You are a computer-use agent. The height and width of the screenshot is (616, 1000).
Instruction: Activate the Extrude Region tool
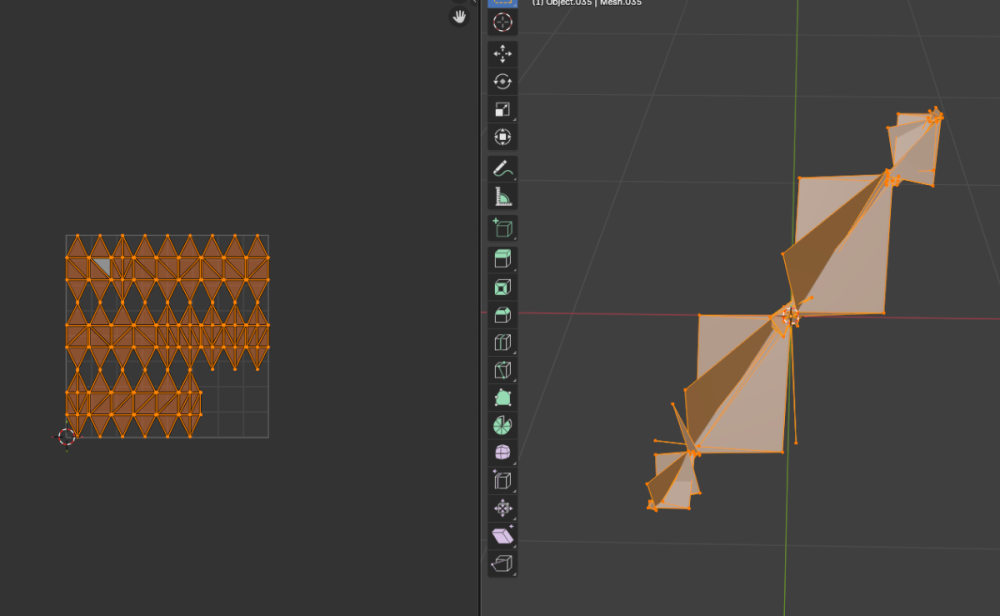pos(503,259)
